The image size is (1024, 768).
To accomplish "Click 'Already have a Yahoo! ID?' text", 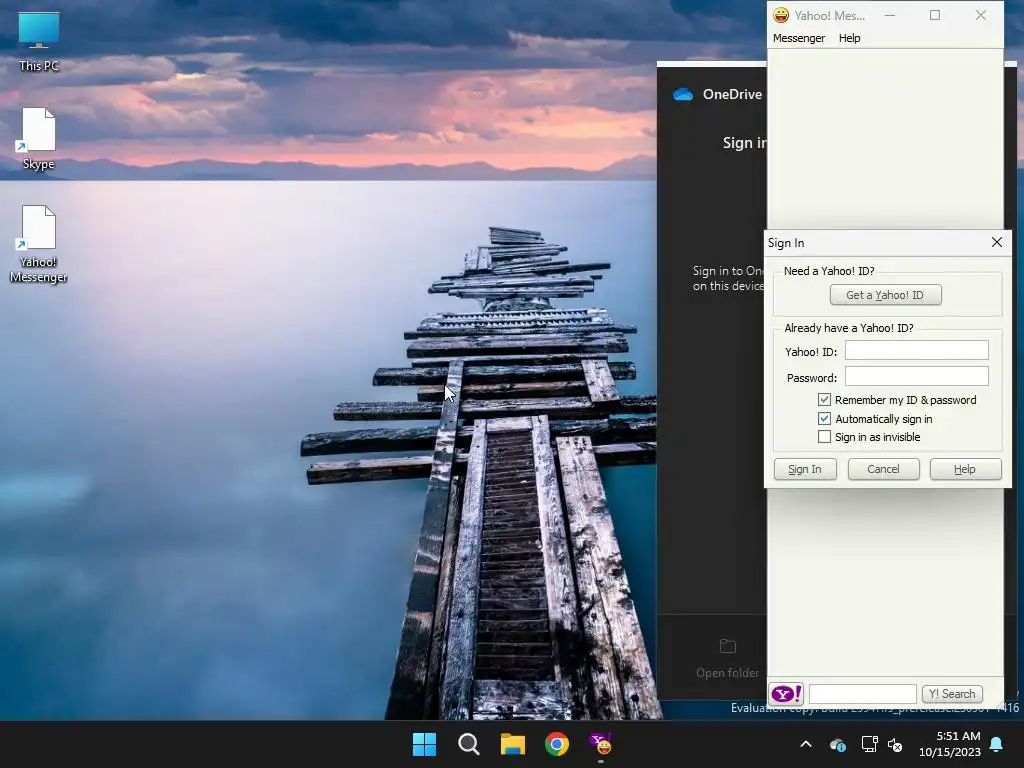I will tap(849, 328).
